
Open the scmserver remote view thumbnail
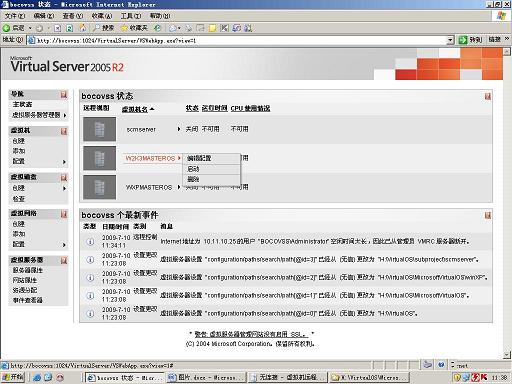coord(100,129)
